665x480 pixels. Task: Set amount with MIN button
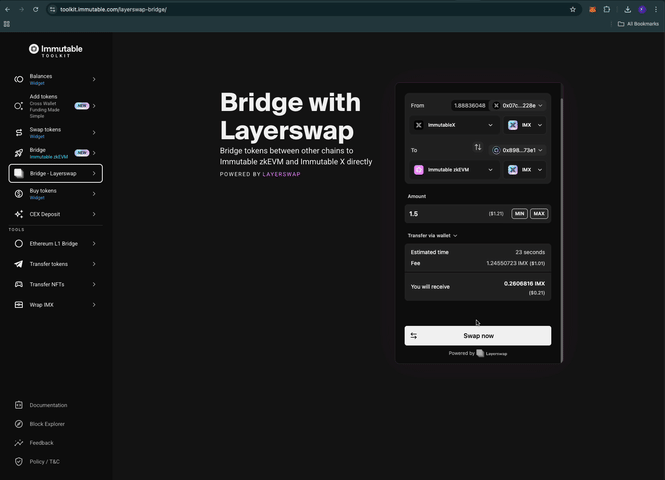pos(520,214)
